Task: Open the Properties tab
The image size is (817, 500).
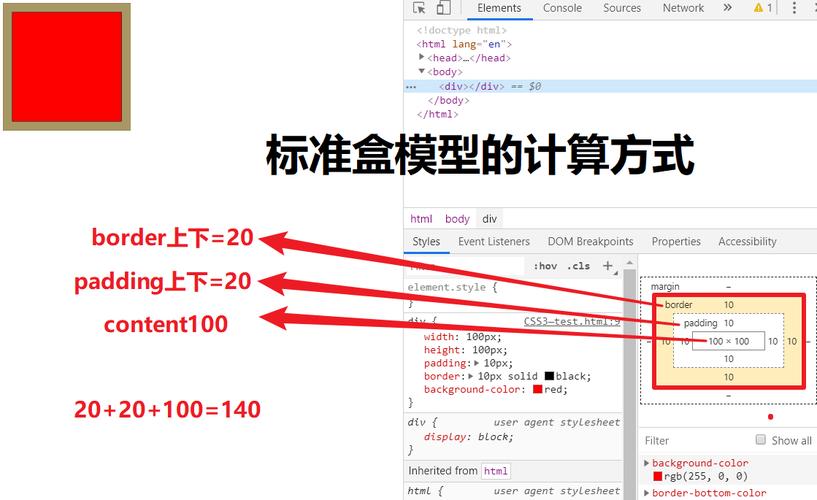Action: pyautogui.click(x=676, y=242)
